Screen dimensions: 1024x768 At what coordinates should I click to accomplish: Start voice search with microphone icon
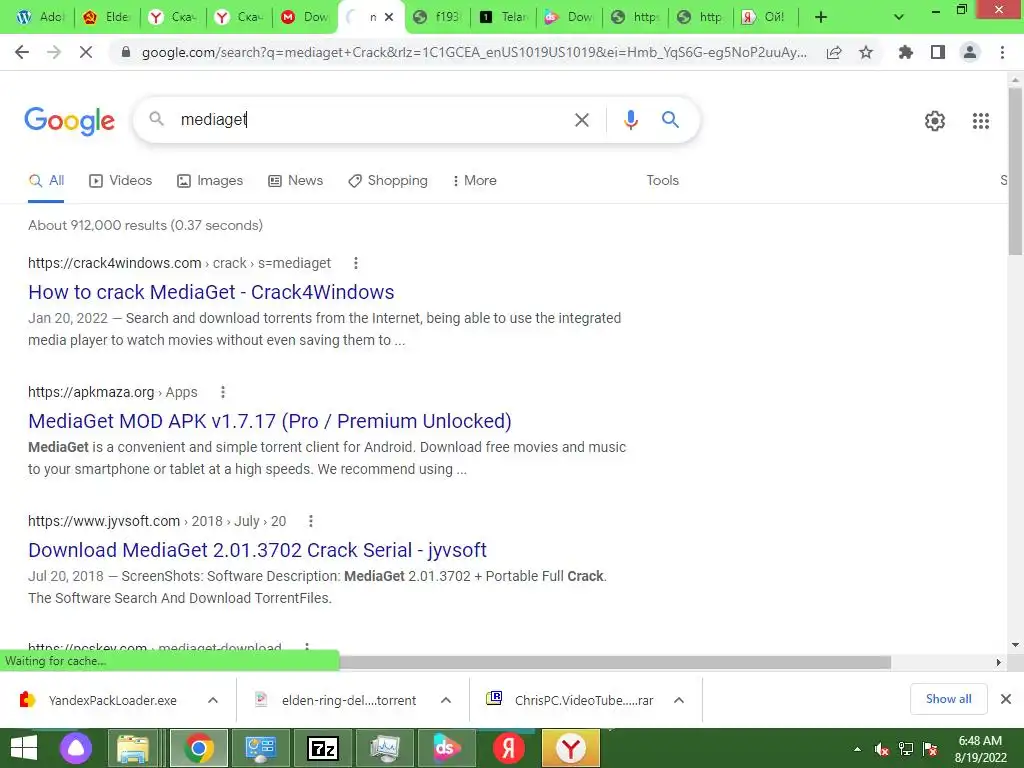(x=630, y=120)
